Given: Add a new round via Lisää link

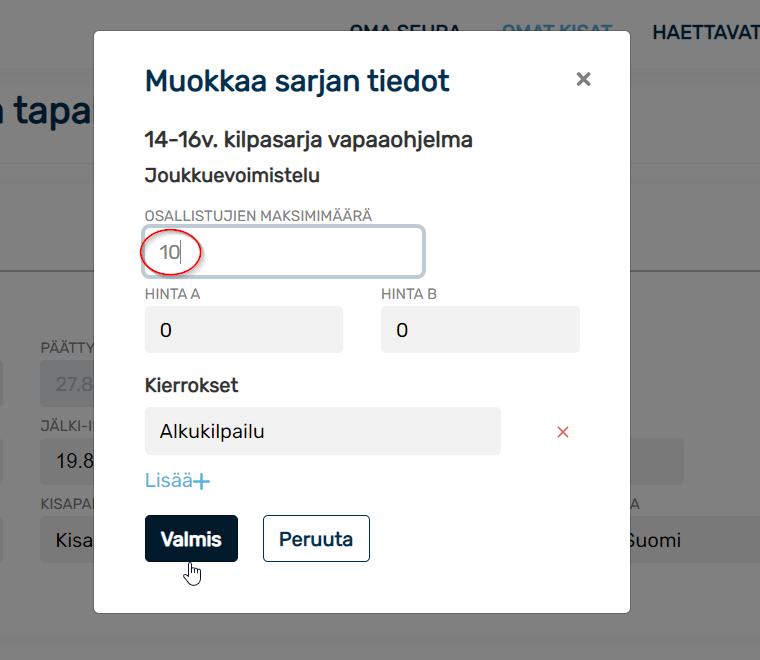Looking at the screenshot, I should click(x=177, y=481).
